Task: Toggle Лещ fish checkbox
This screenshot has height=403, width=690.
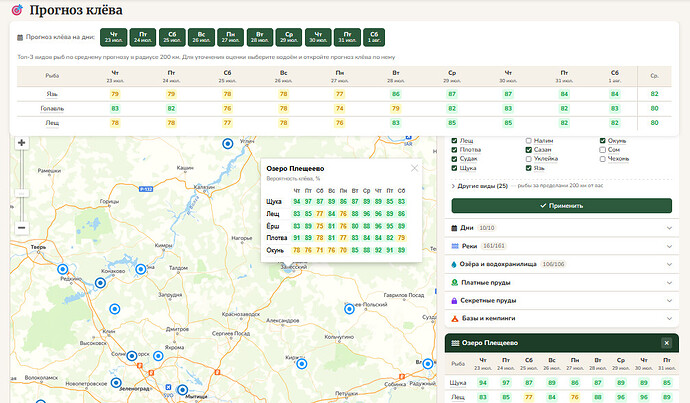Action: point(454,141)
